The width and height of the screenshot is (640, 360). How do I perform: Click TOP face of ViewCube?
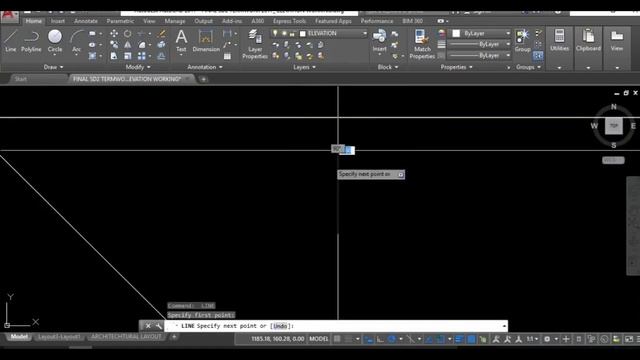[613, 126]
